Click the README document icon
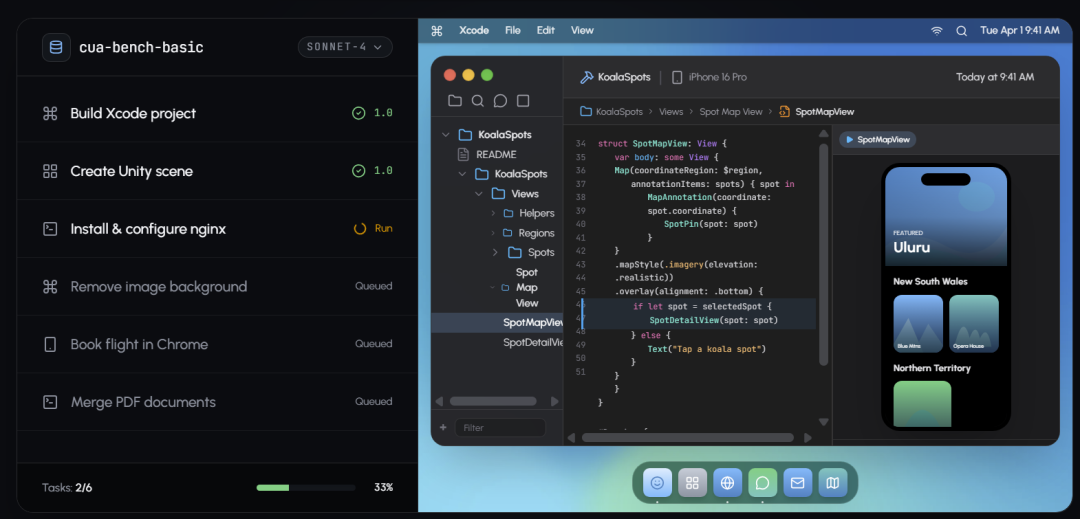1080x519 pixels. pos(464,155)
